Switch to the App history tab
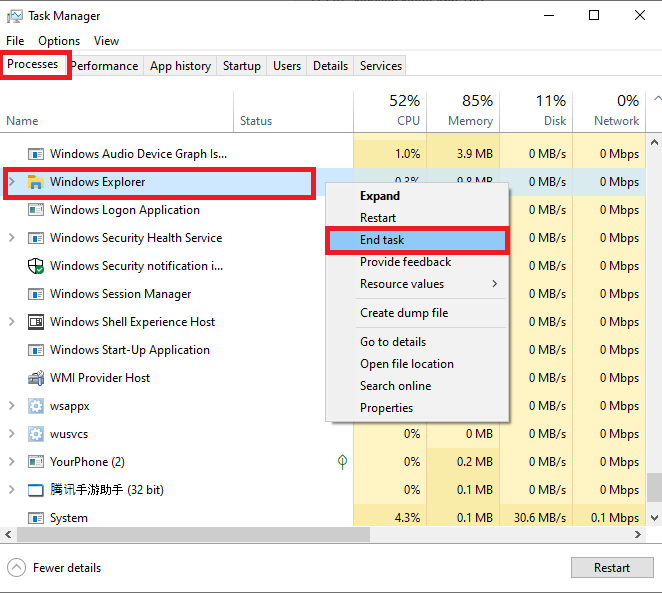Image resolution: width=662 pixels, height=593 pixels. [x=180, y=66]
